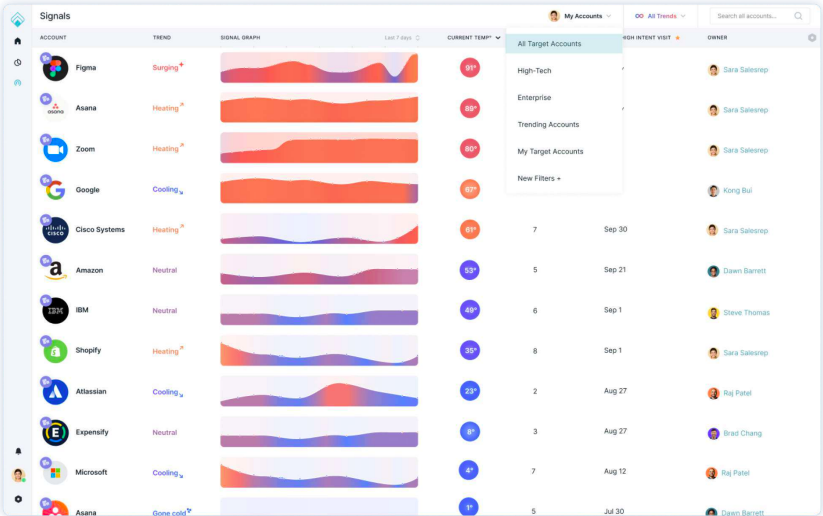
Task: Click the Shopify logo
Action: (56, 351)
